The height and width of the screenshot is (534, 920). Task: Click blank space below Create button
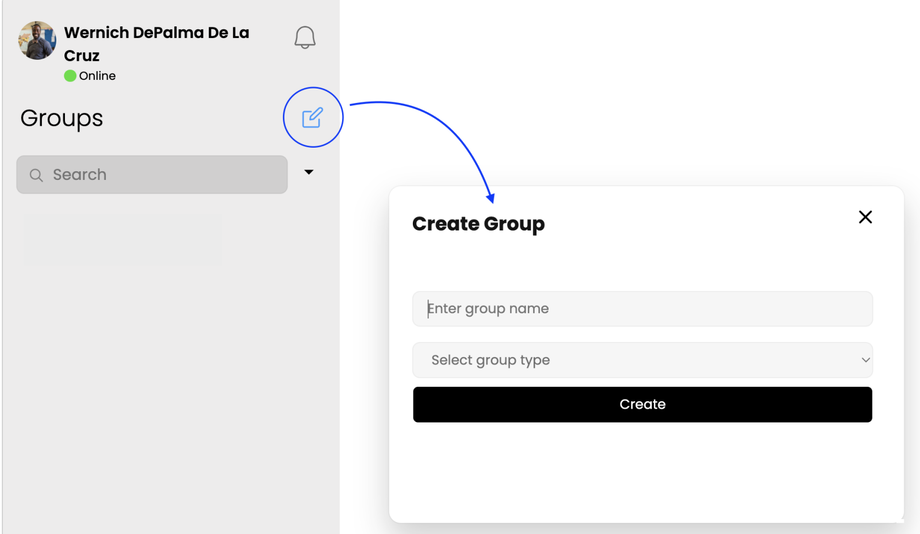point(642,470)
